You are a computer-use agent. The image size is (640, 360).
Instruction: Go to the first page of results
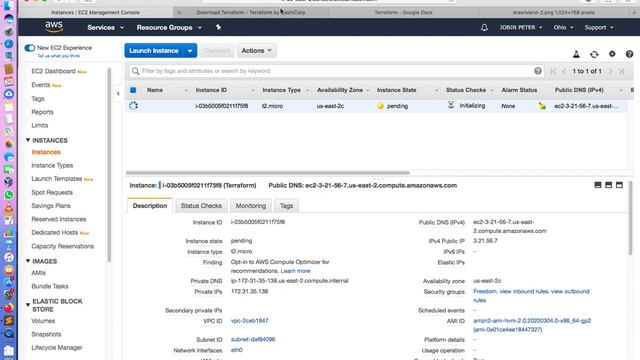pos(553,71)
